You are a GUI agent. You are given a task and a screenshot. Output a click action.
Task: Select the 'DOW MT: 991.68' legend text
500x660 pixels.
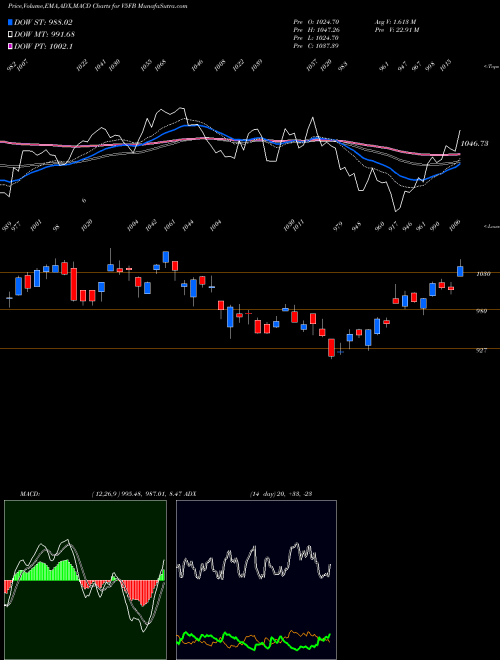[x=45, y=34]
